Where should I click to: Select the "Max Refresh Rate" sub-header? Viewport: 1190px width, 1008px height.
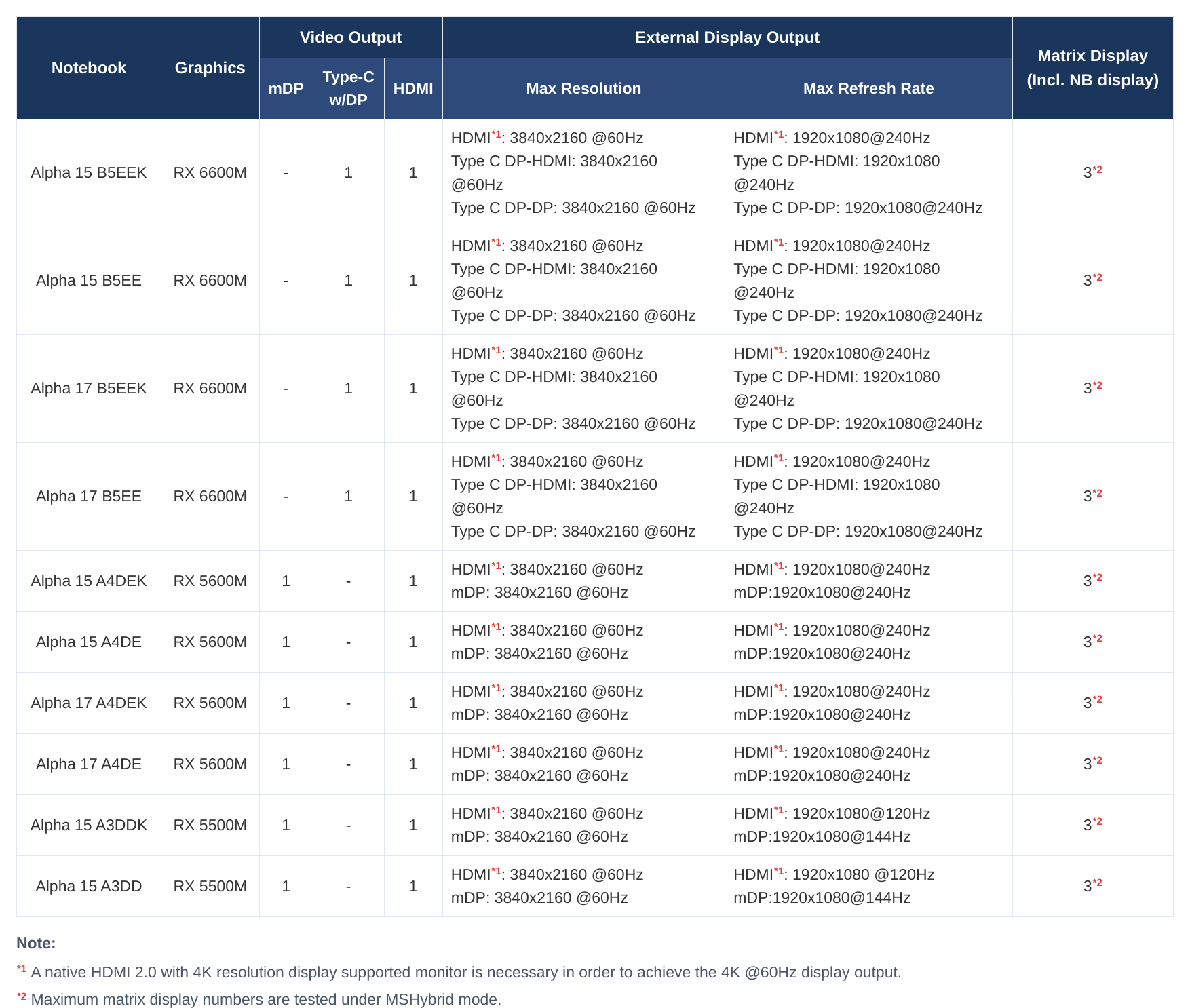[868, 88]
